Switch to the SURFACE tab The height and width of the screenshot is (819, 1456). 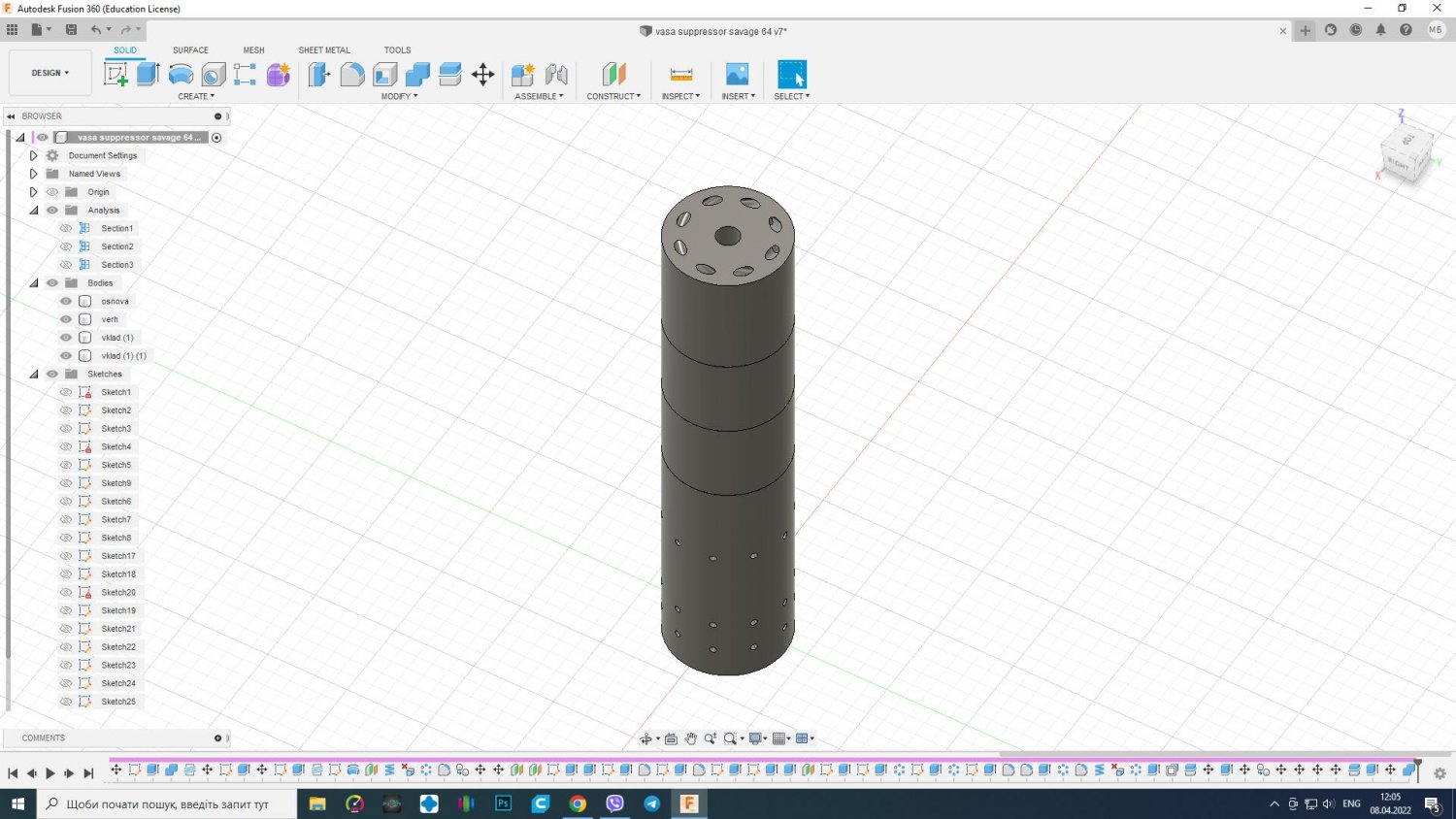click(190, 49)
